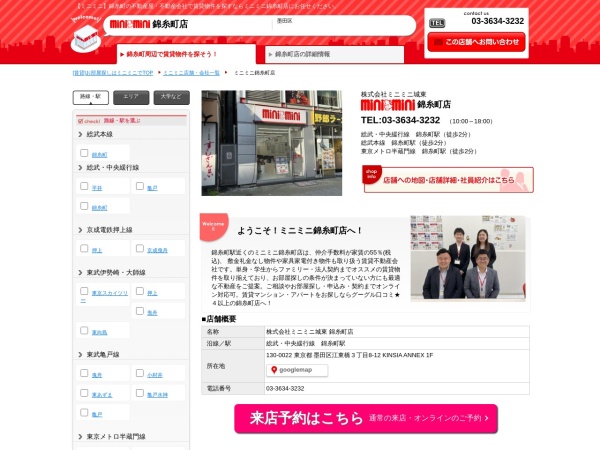Click 株式会社ミニミニ城東 錦糸町店 table cell
Viewport: 600px width, 450px height.
(397, 332)
